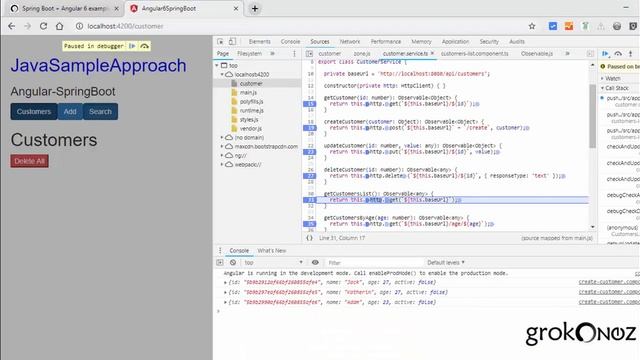Click the site information icon
The width and height of the screenshot is (640, 360).
point(79,26)
